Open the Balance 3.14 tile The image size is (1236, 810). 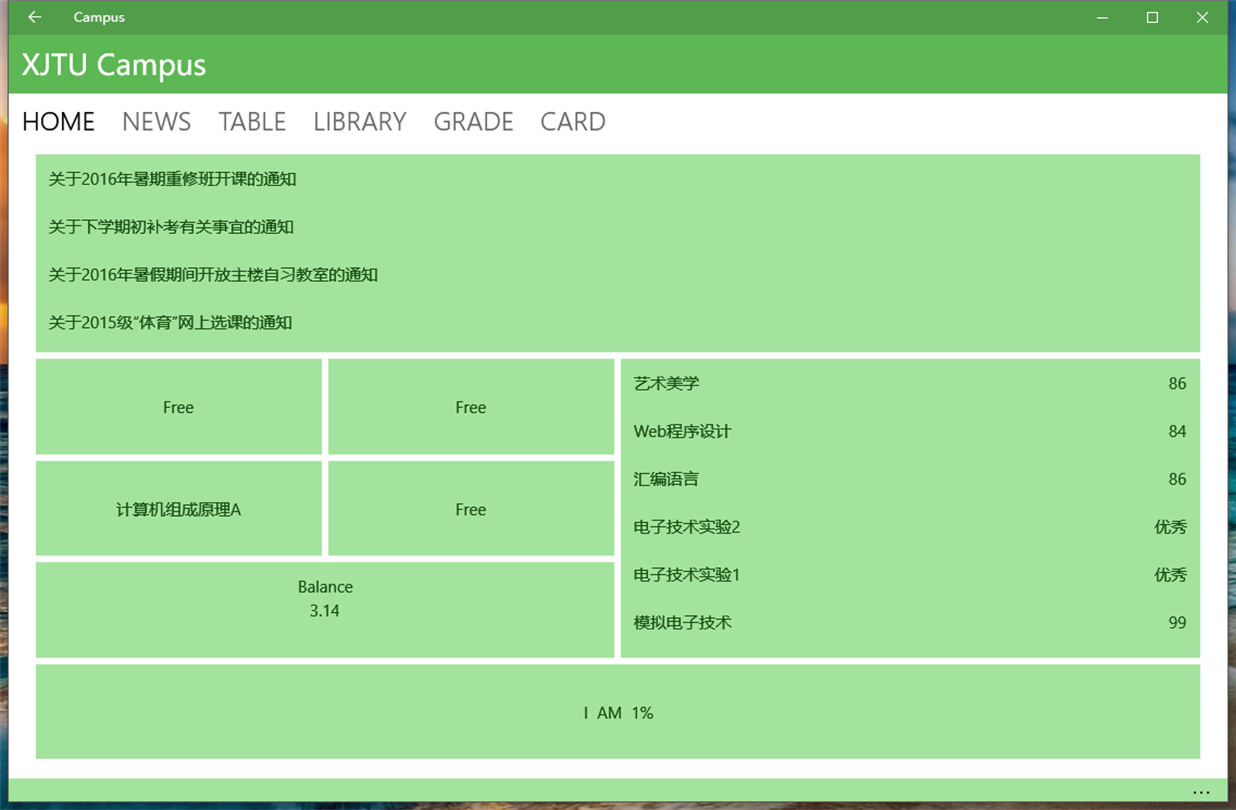(325, 609)
